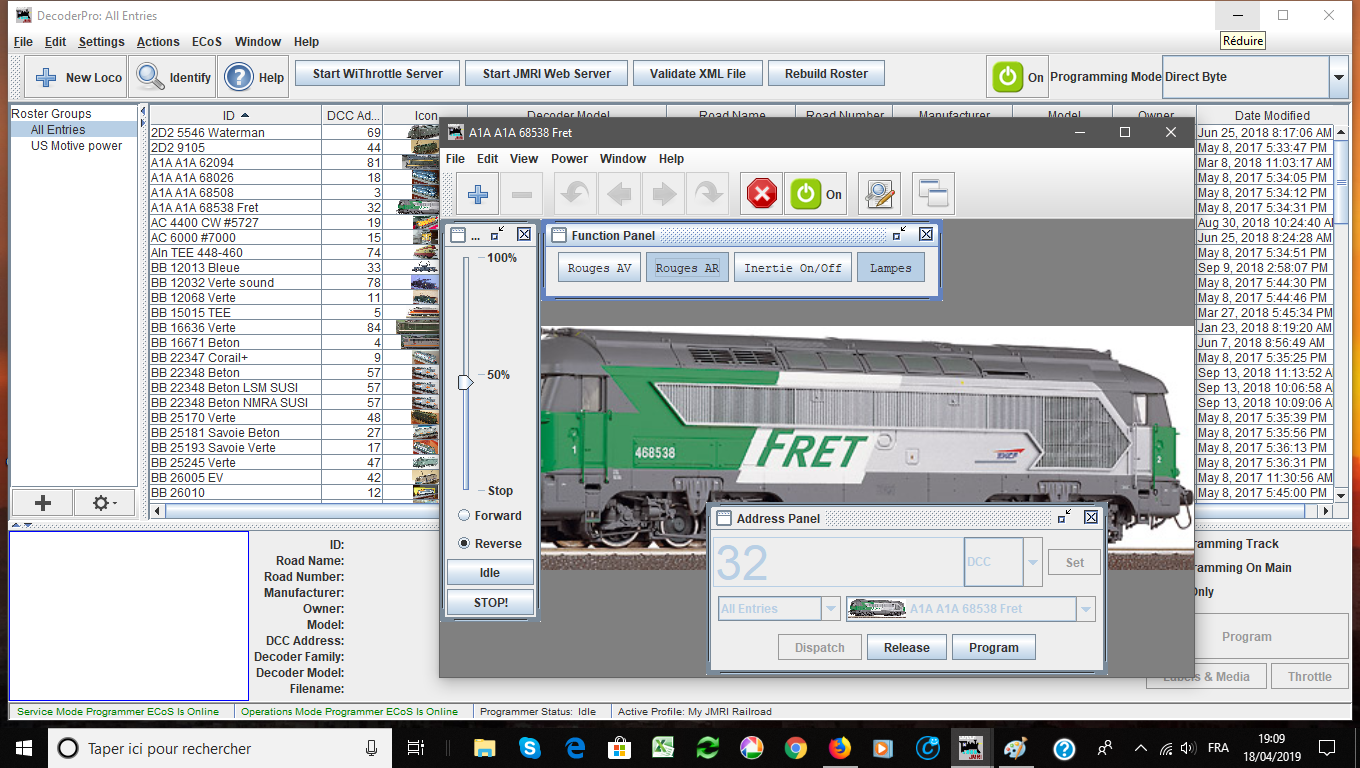Open throttle edit/inspect pencil icon
The image size is (1360, 768).
(x=879, y=195)
